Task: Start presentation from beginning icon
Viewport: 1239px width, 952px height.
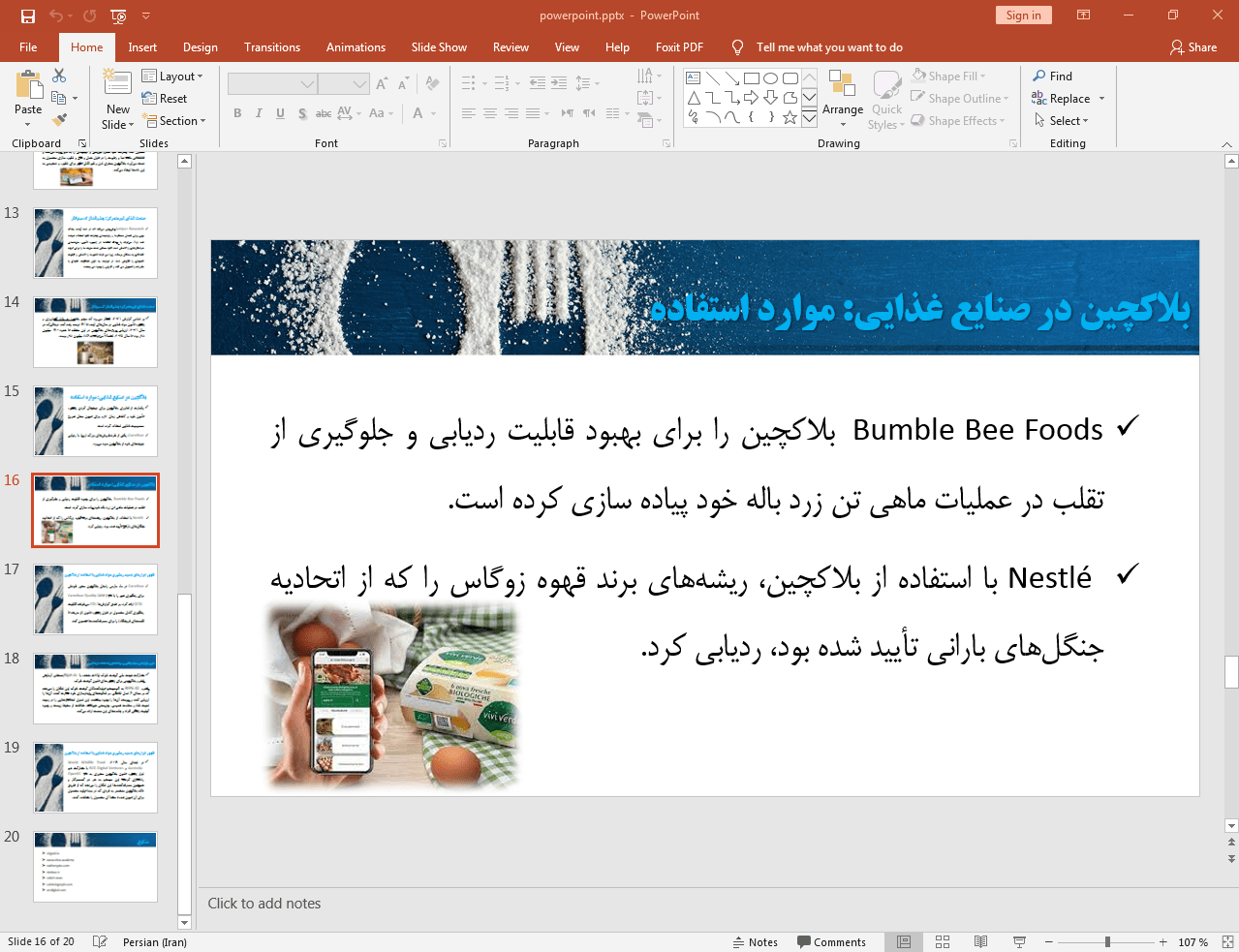Action: tap(118, 15)
